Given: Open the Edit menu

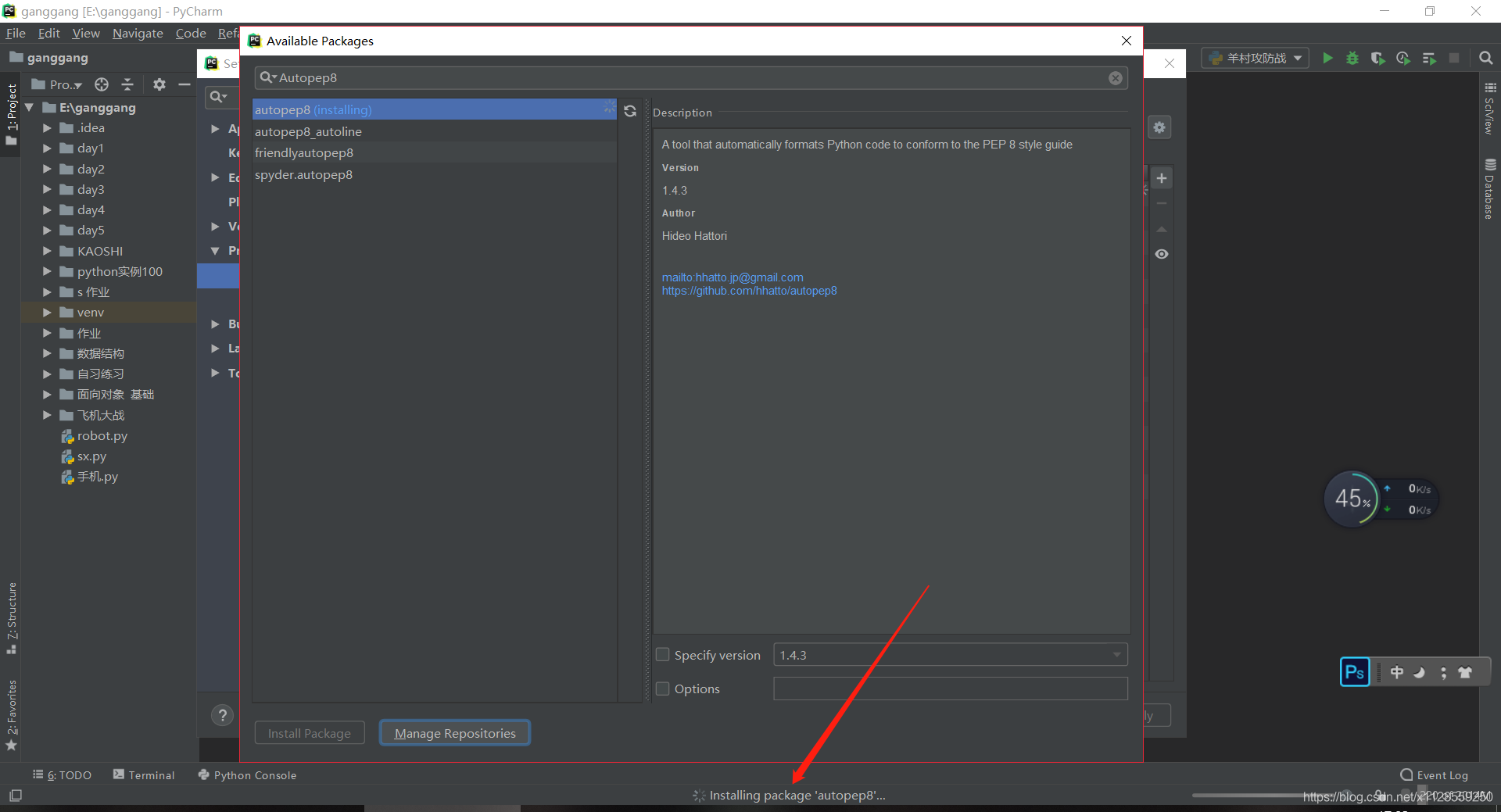Looking at the screenshot, I should click(49, 33).
